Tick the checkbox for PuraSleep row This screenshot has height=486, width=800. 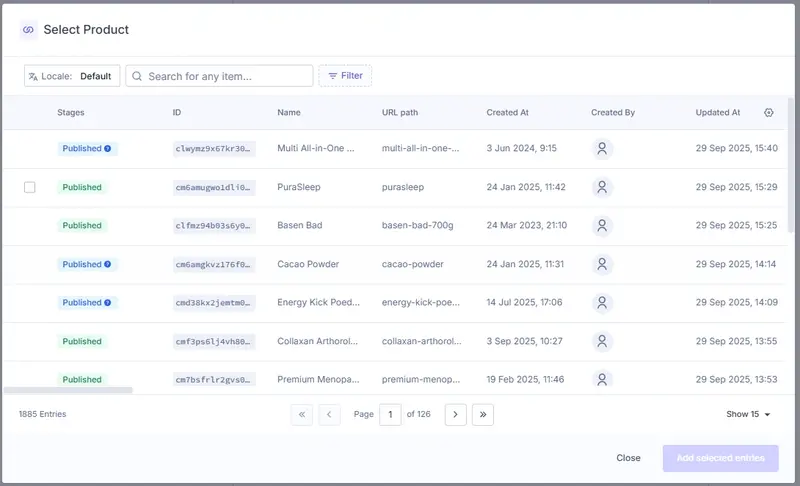coord(30,187)
